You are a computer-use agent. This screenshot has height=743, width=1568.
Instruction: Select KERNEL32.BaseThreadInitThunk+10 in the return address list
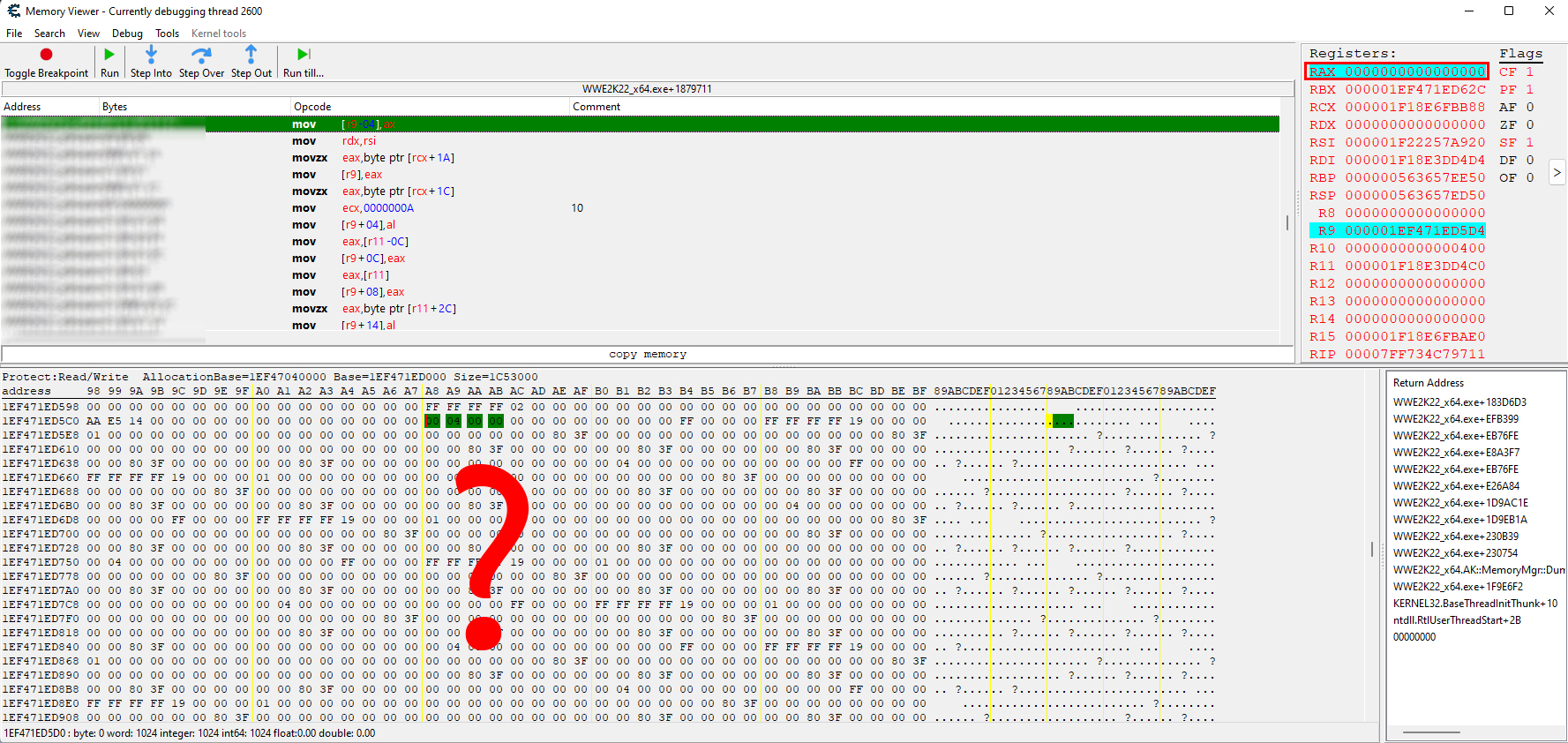tap(1474, 604)
